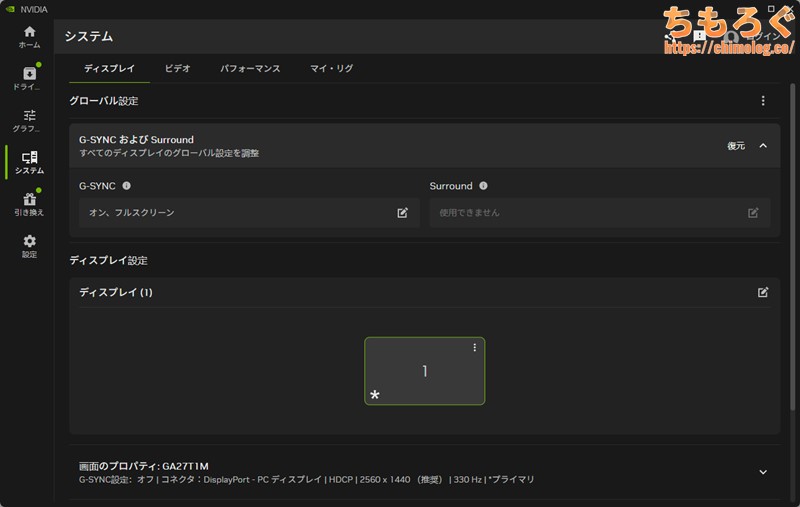
Task: Click the 復元 (Restore) button
Action: click(x=736, y=146)
